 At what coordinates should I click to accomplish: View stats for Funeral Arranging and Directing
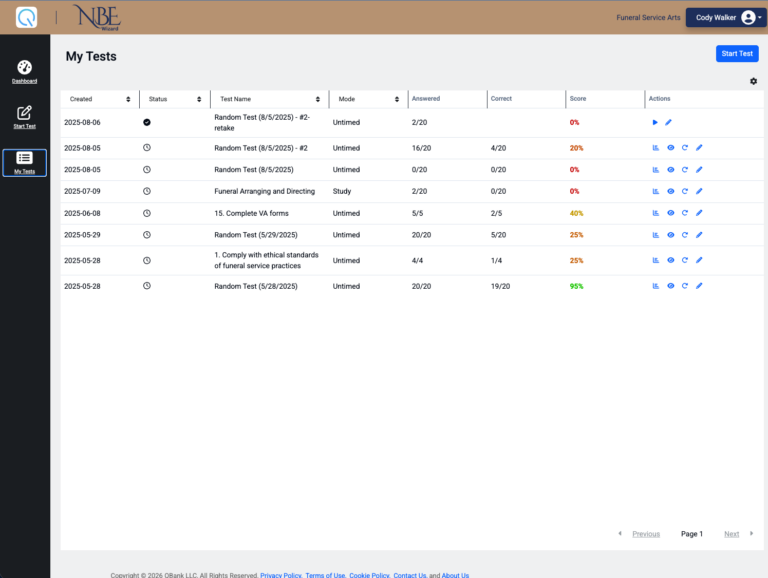pos(656,191)
